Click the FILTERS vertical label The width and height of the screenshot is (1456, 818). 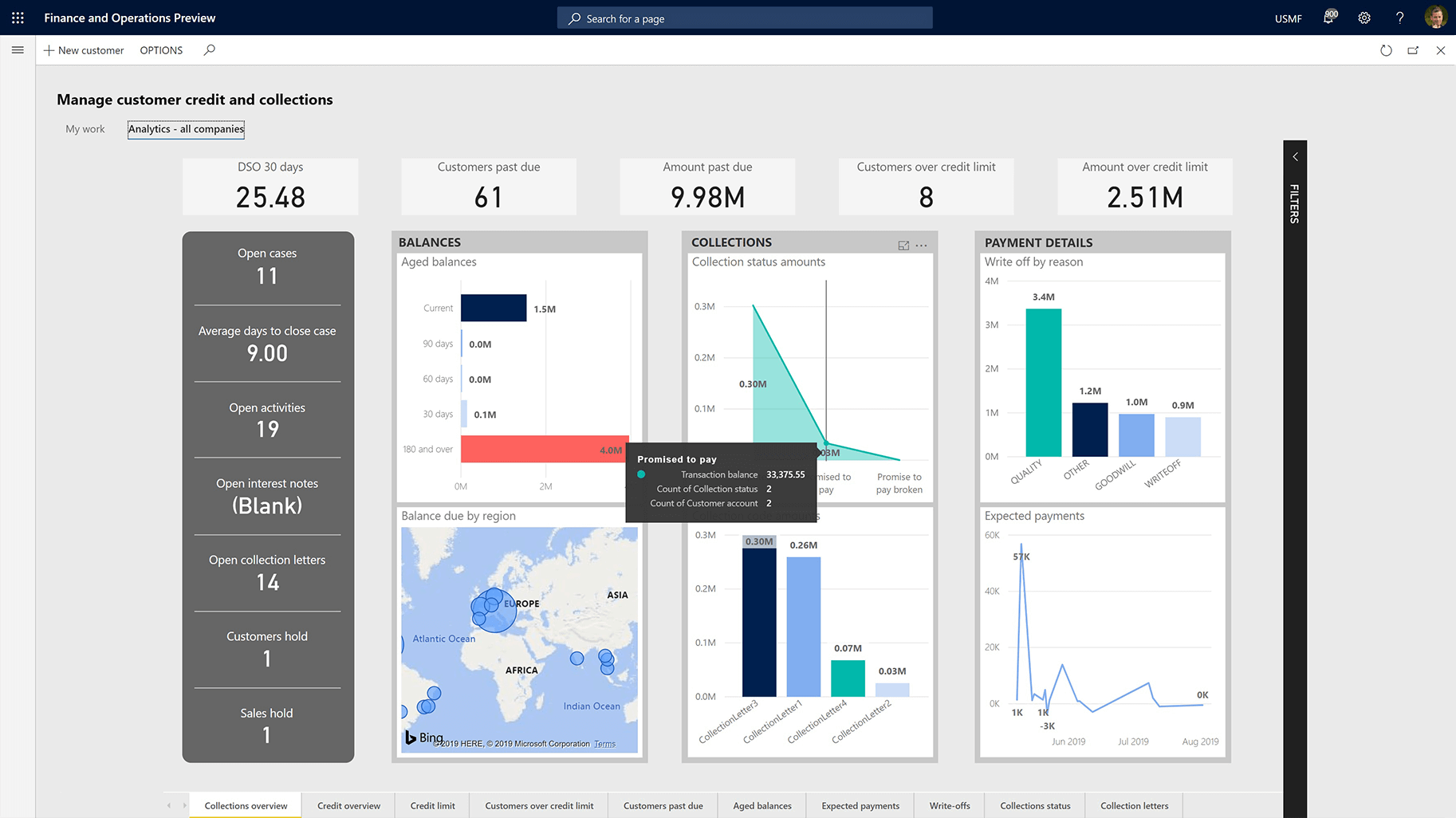tap(1295, 203)
